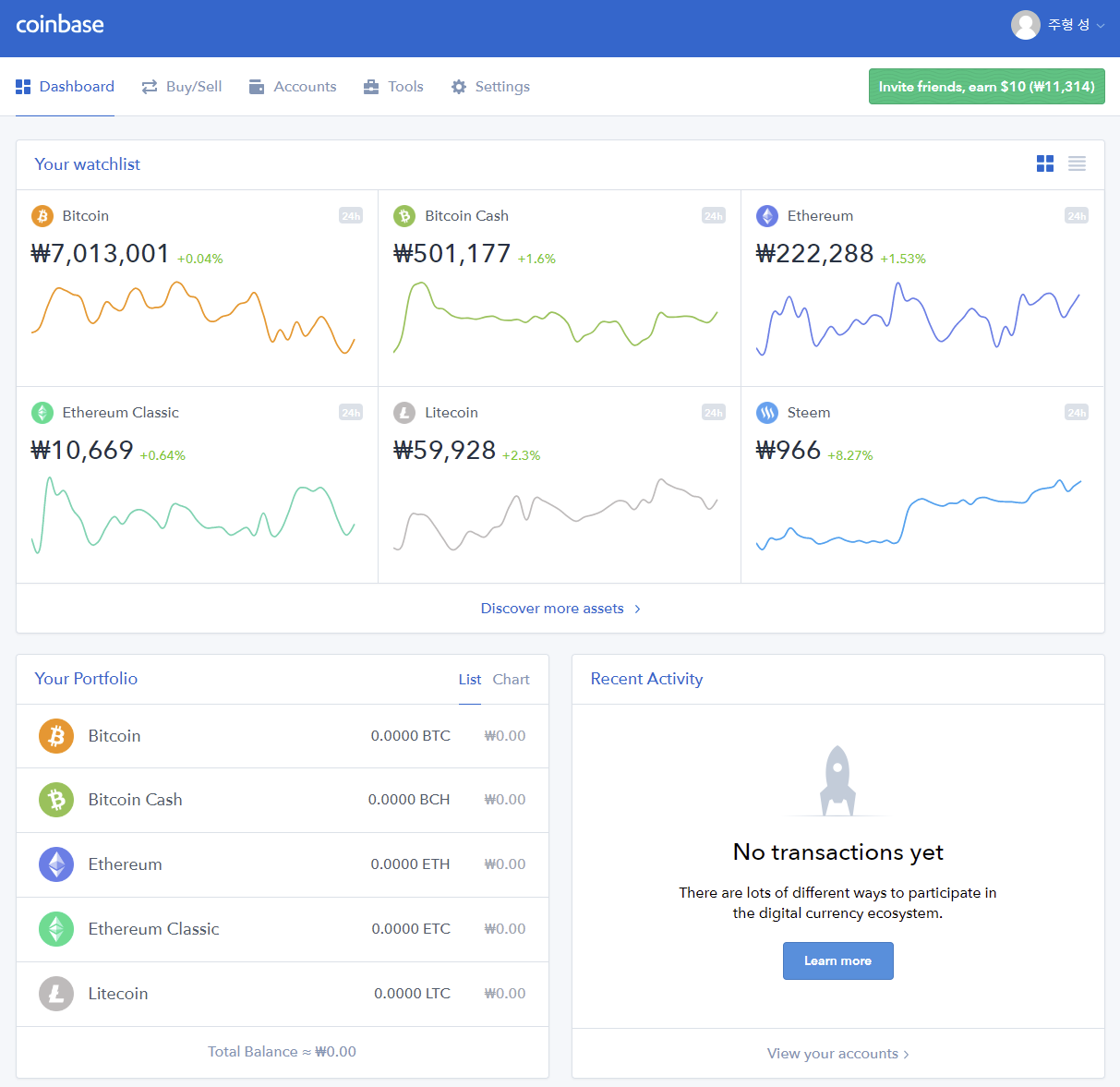Switch watchlist to grid view
Viewport: 1120px width, 1087px height.
pyautogui.click(x=1045, y=163)
